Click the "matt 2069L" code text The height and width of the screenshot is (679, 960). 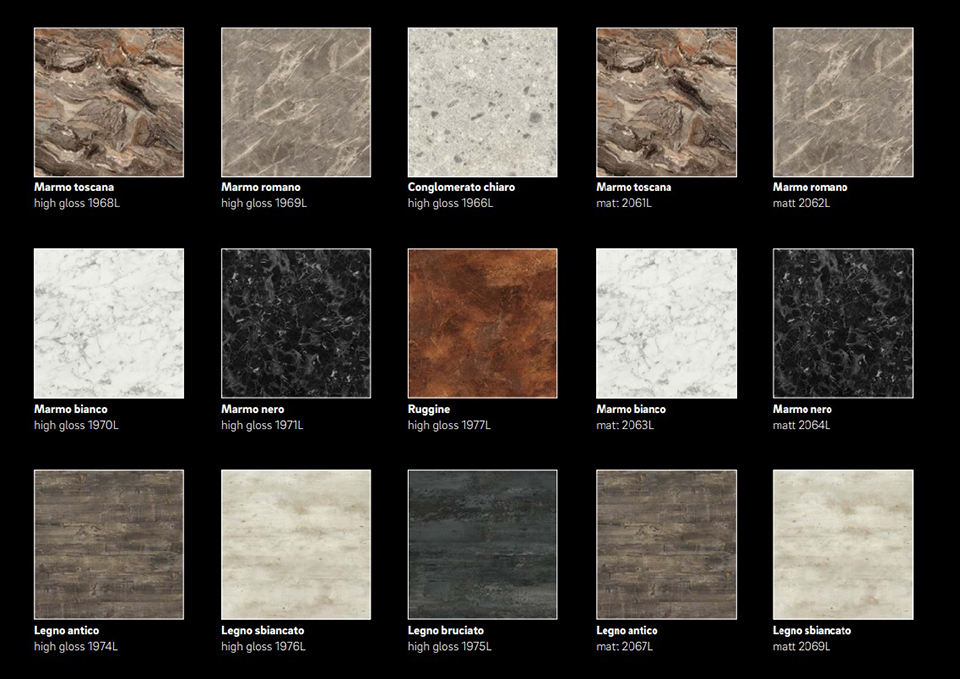(801, 647)
